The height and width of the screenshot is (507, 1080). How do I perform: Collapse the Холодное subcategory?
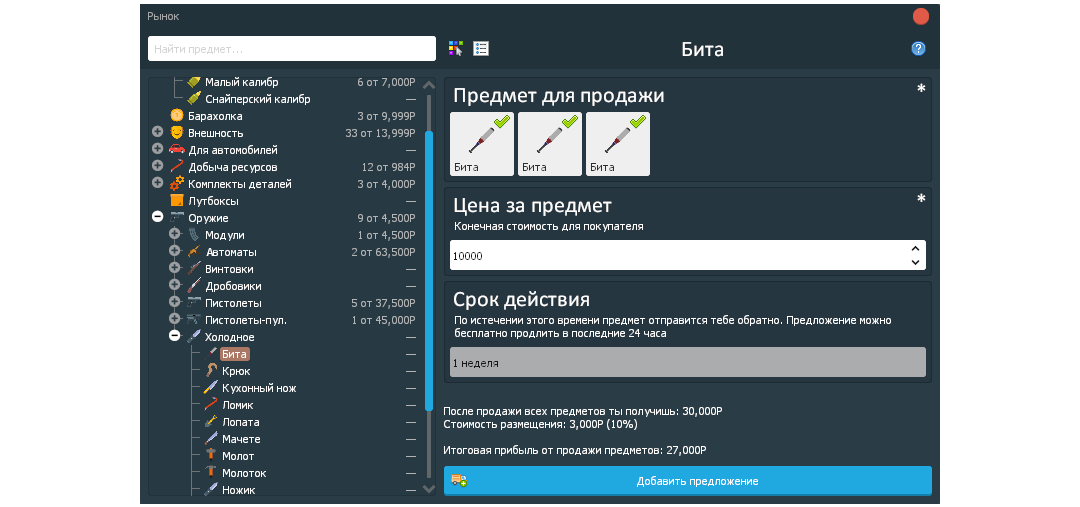tap(174, 337)
